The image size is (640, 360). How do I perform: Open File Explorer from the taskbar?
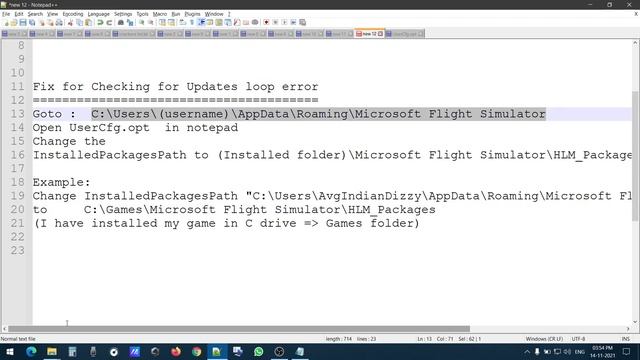click(x=52, y=351)
